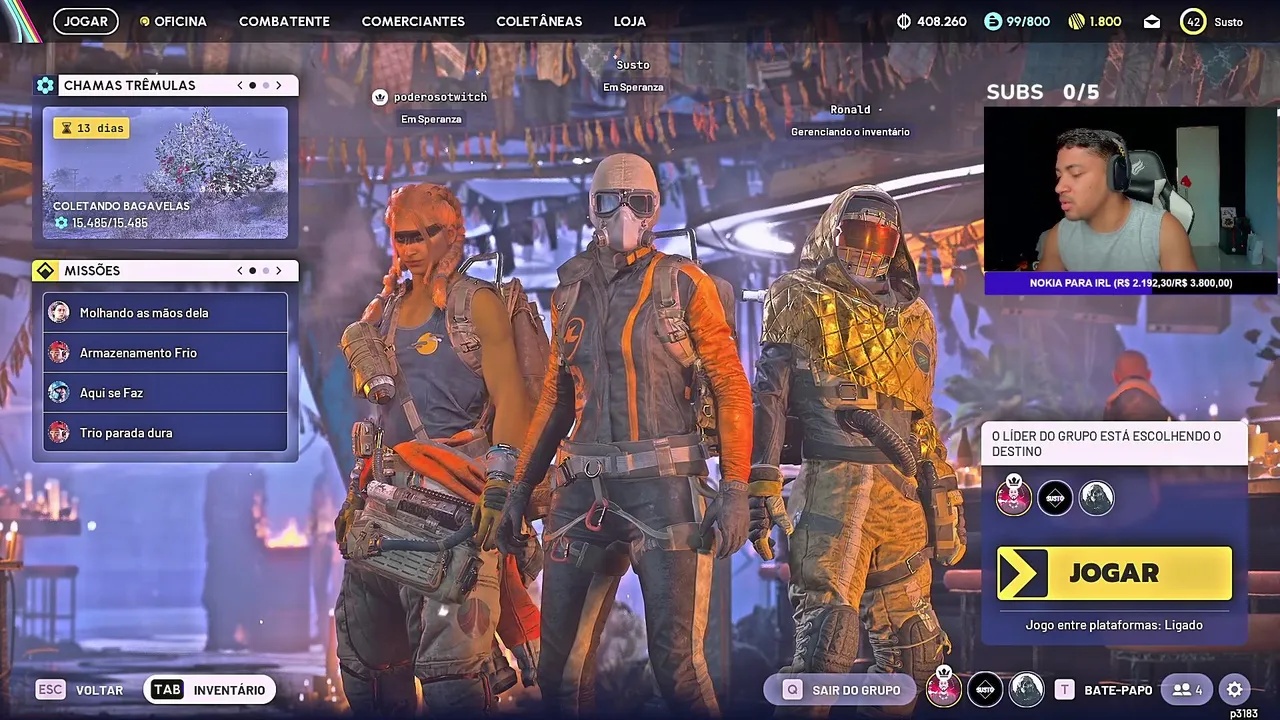Open the Susto player profile name
Screen dimensions: 1280x720
[x=1229, y=22]
